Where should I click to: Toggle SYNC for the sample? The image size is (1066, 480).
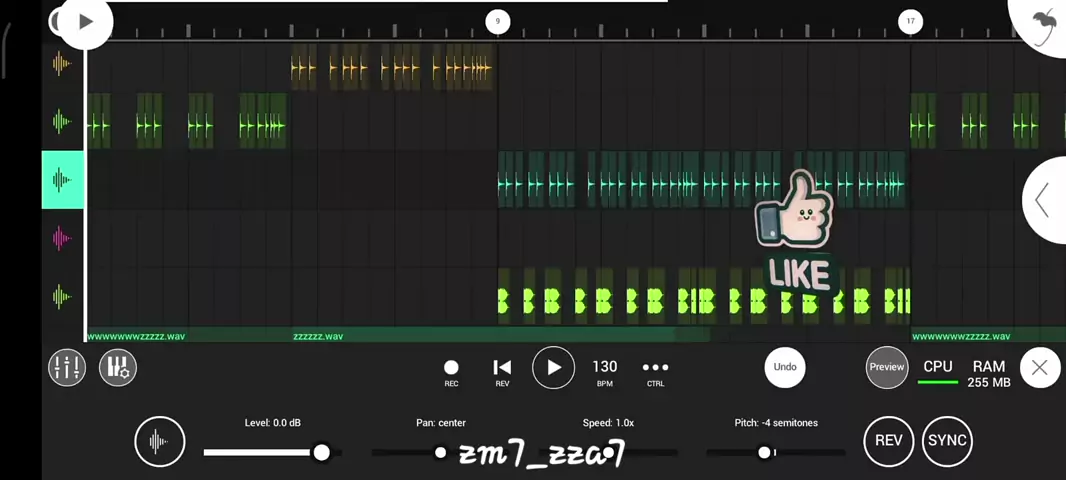946,441
